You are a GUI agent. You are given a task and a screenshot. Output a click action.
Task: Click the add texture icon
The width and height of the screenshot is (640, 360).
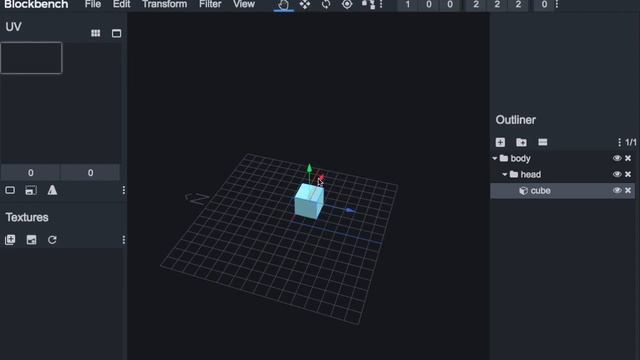[x=10, y=240]
